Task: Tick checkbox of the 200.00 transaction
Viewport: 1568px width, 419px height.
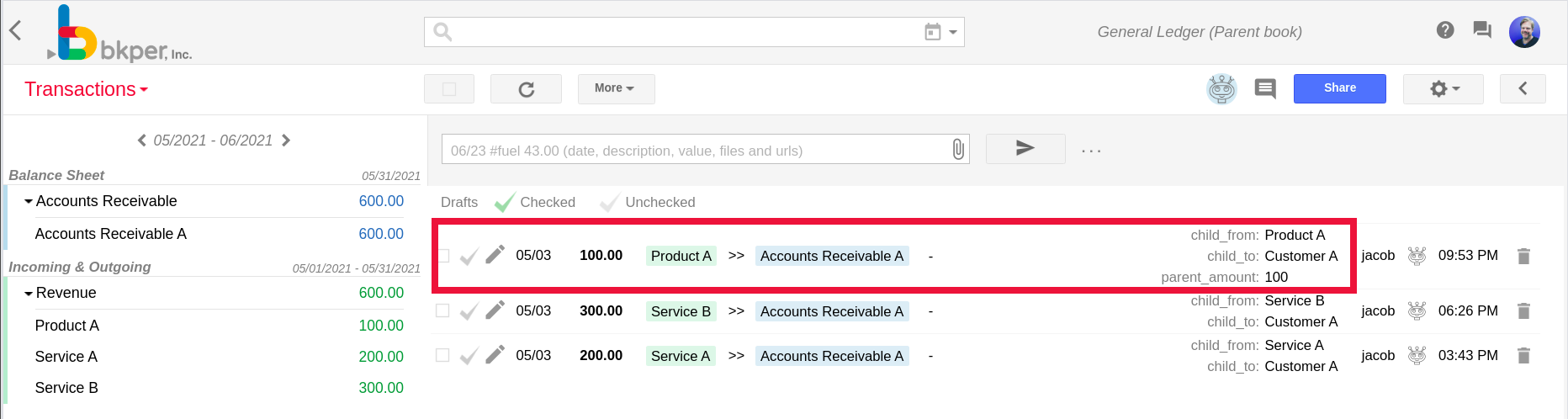Action: point(442,355)
